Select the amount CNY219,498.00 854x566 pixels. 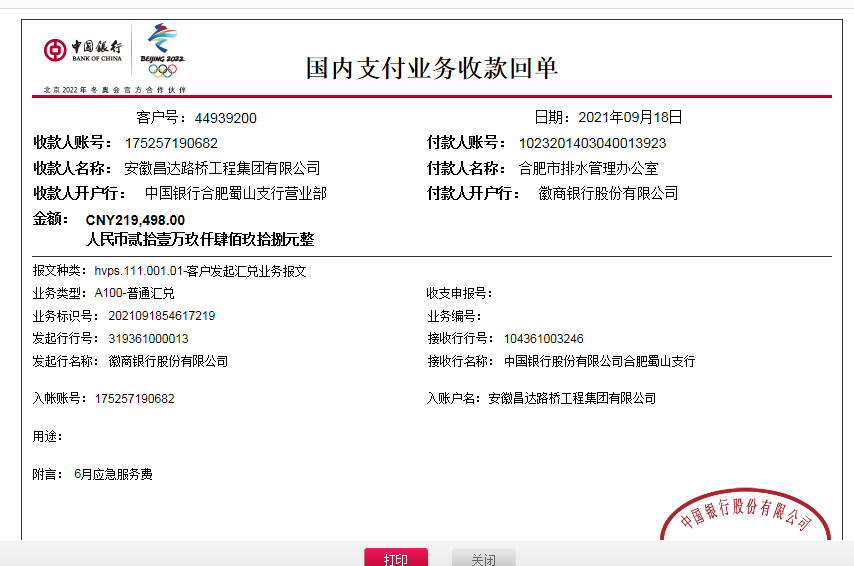coord(135,220)
